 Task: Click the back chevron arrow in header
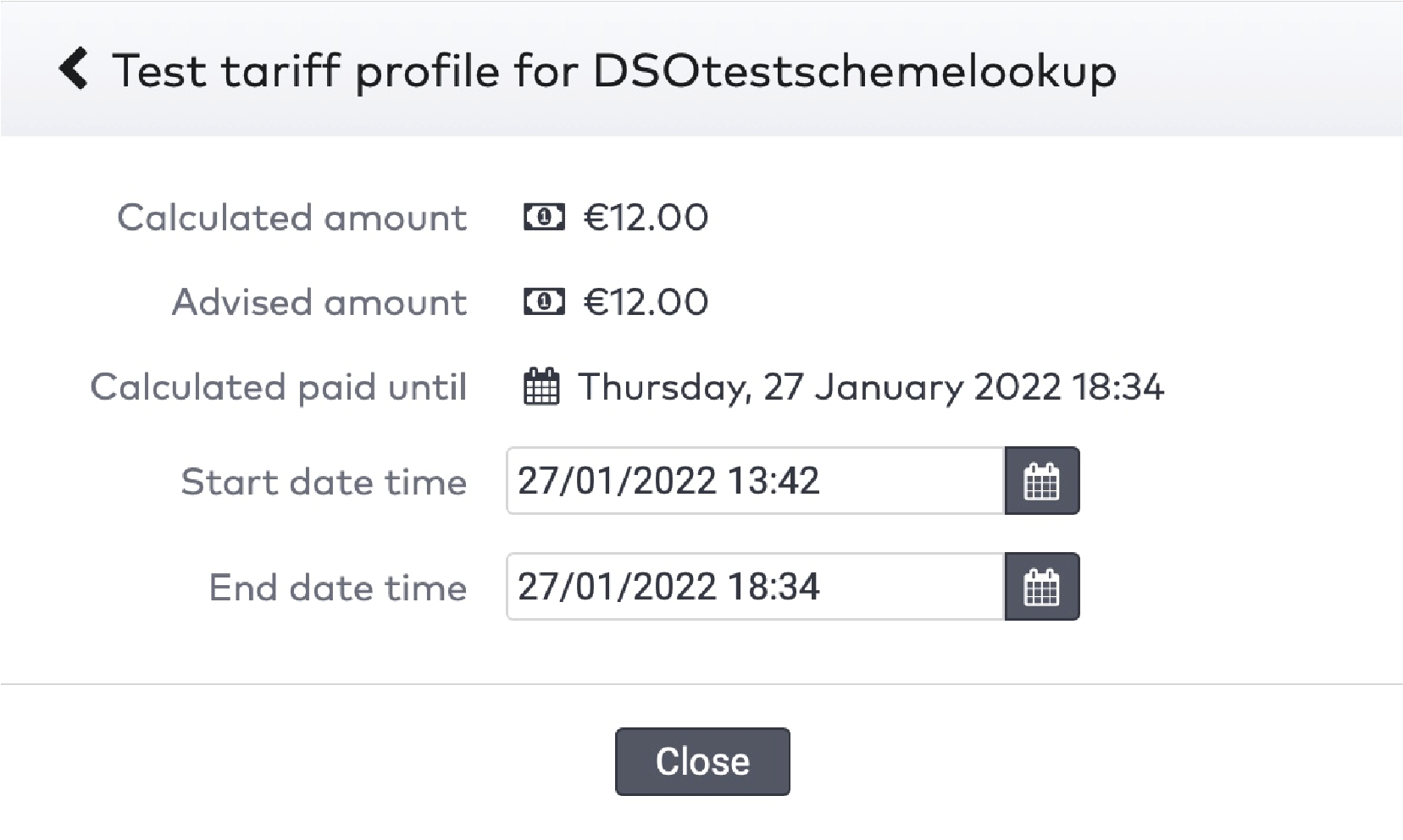tap(74, 69)
